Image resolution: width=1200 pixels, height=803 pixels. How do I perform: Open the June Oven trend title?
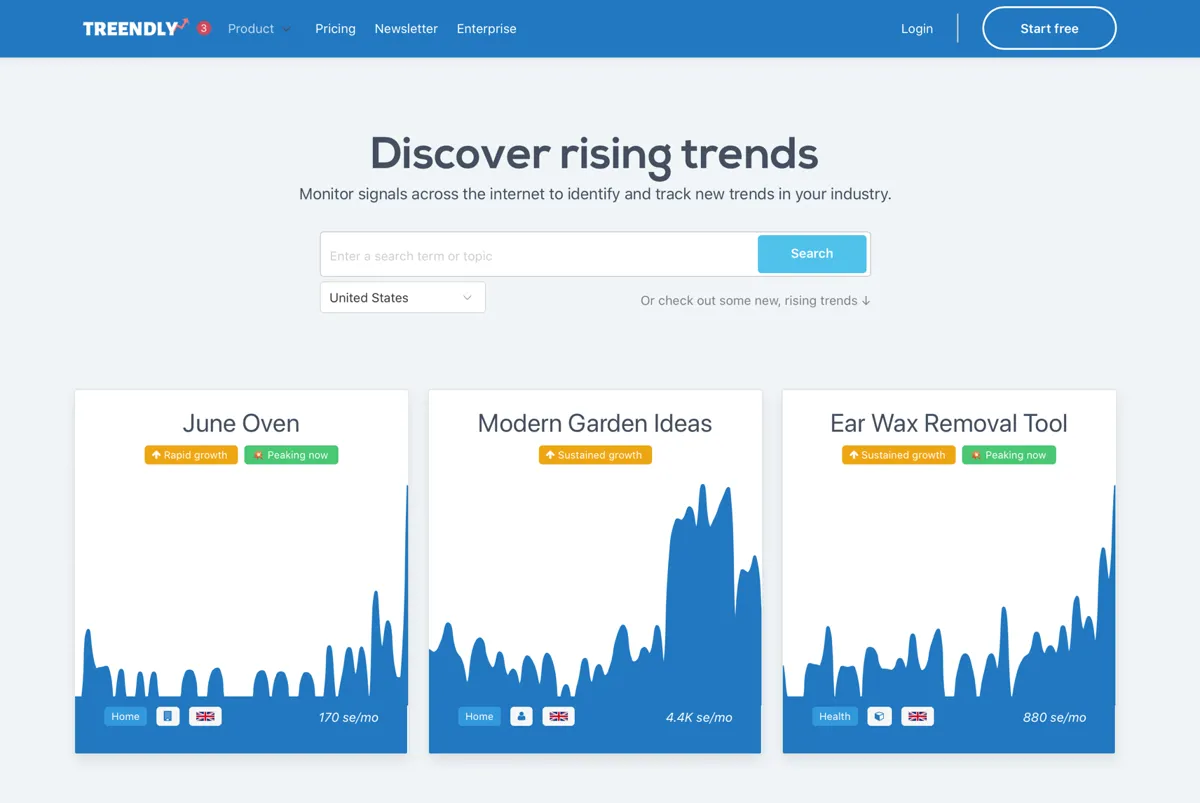pyautogui.click(x=241, y=423)
